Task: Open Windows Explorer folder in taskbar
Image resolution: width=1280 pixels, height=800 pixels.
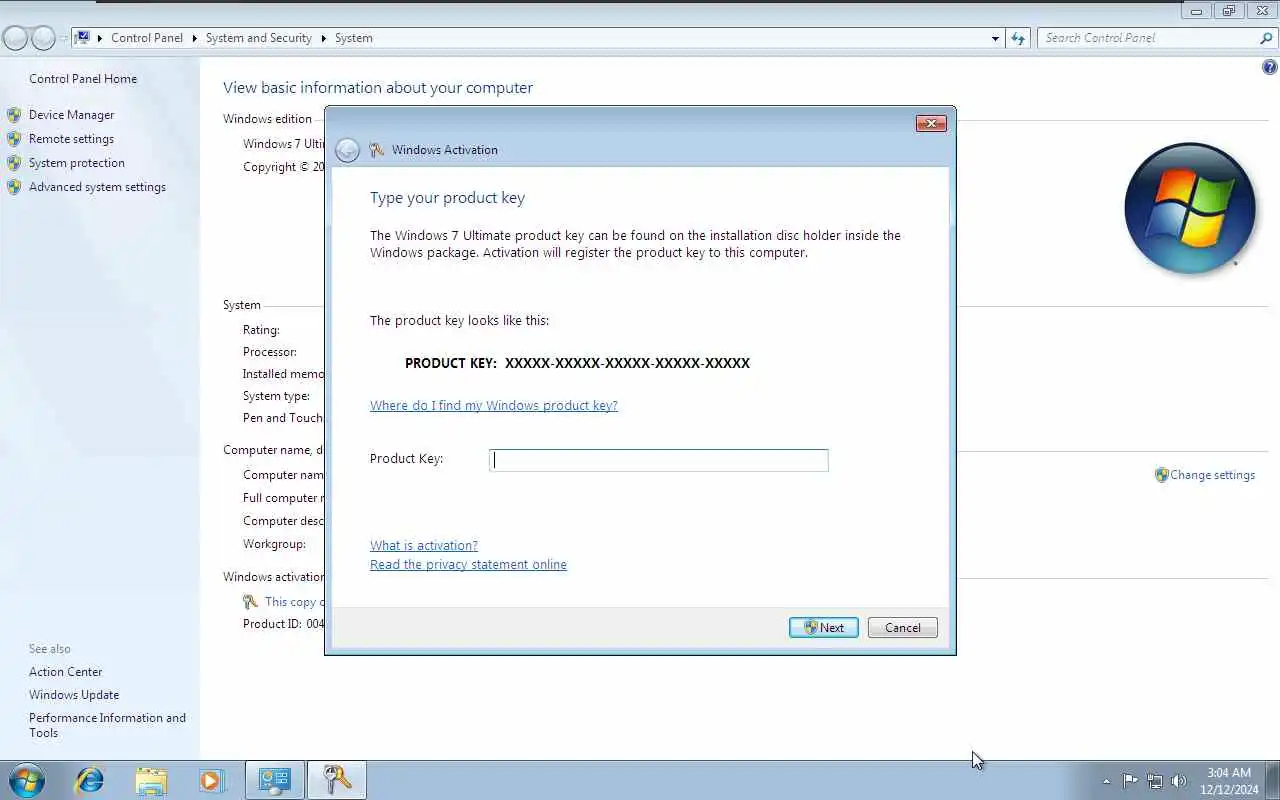Action: click(151, 780)
